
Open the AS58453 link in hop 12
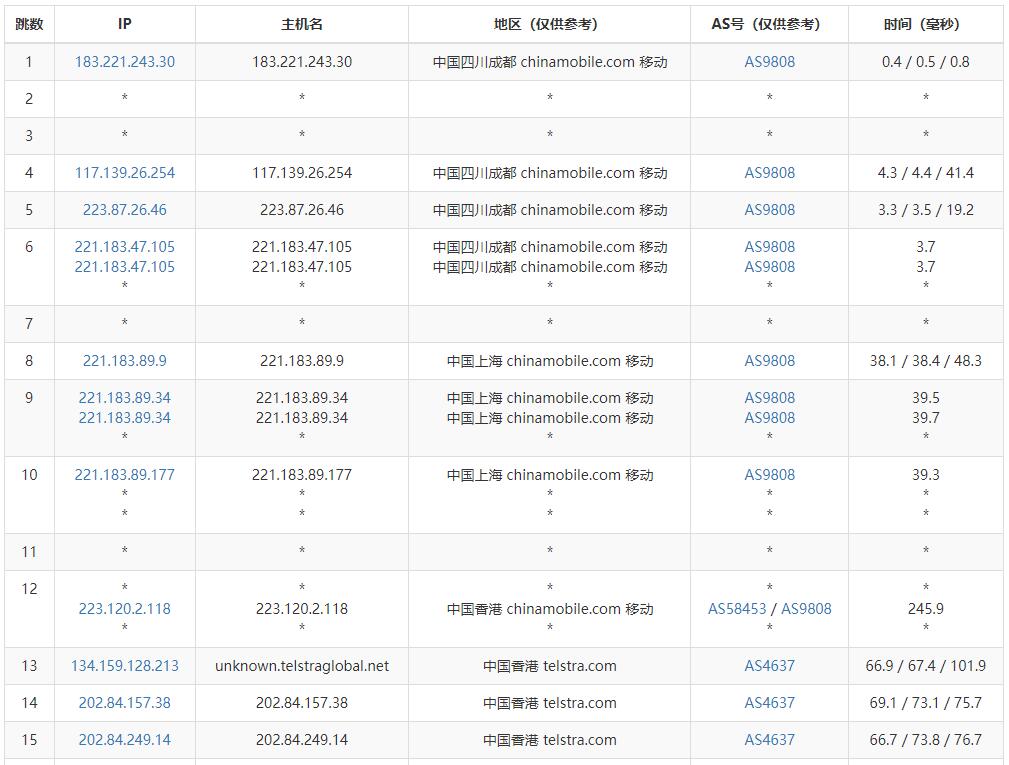point(737,609)
